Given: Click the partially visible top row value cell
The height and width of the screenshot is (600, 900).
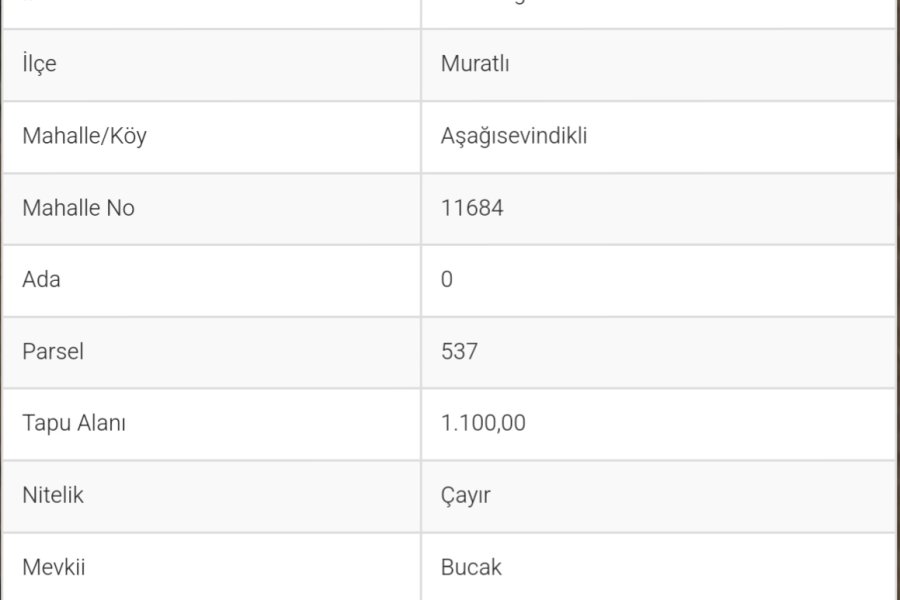Looking at the screenshot, I should pyautogui.click(x=658, y=13).
